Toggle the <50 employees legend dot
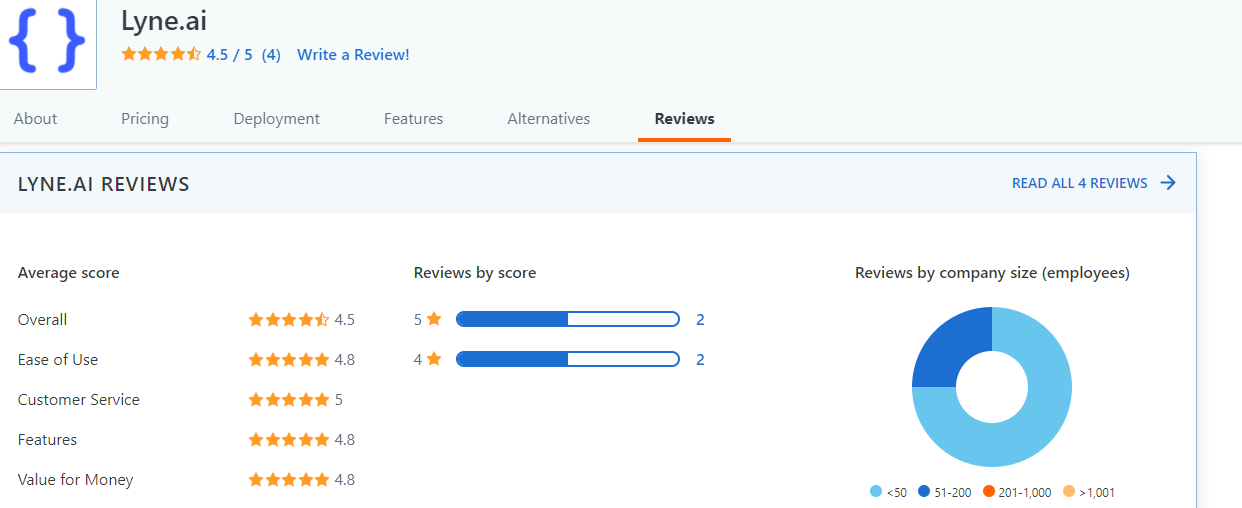The width and height of the screenshot is (1242, 508). pyautogui.click(x=876, y=492)
